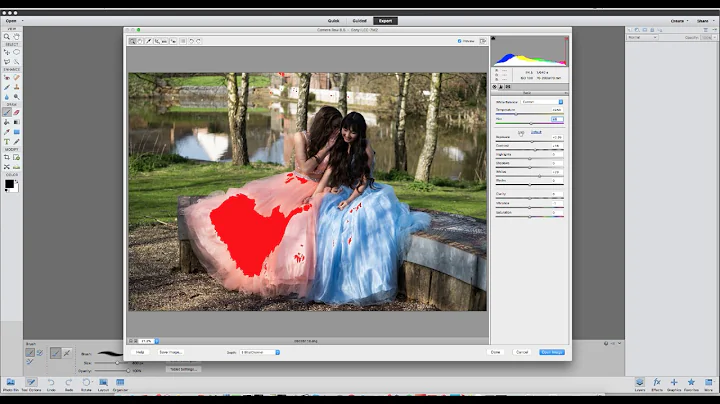Select the Spot Healing Brush tool
The width and height of the screenshot is (720, 404).
17,77
